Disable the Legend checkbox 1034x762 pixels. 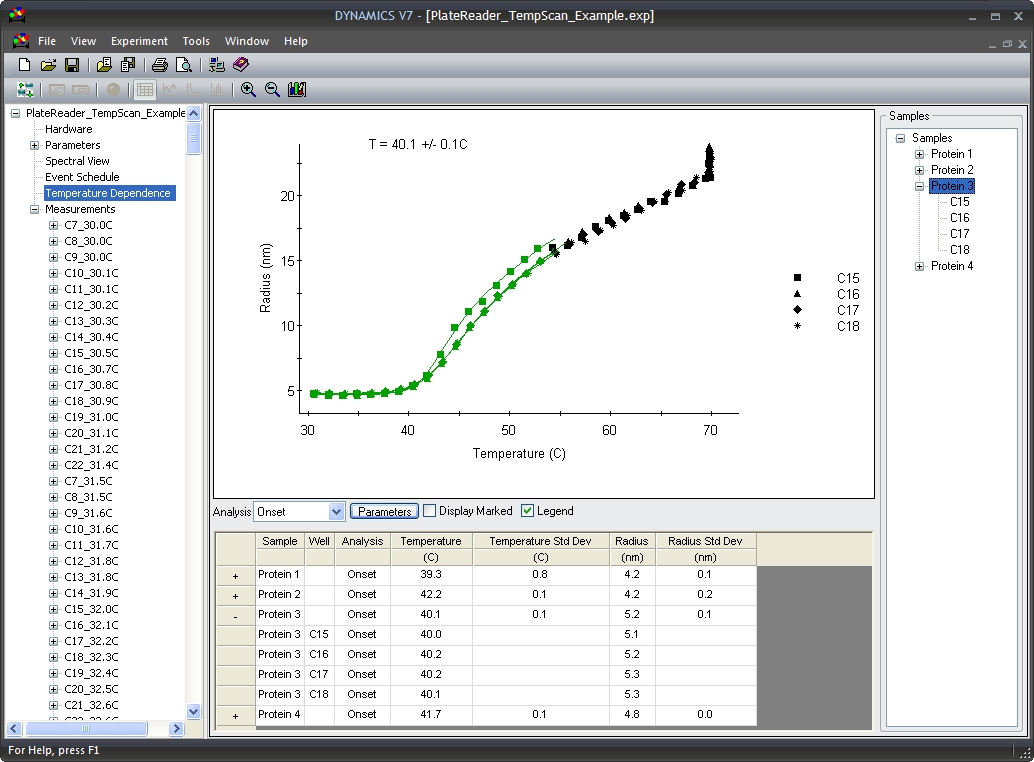click(528, 511)
